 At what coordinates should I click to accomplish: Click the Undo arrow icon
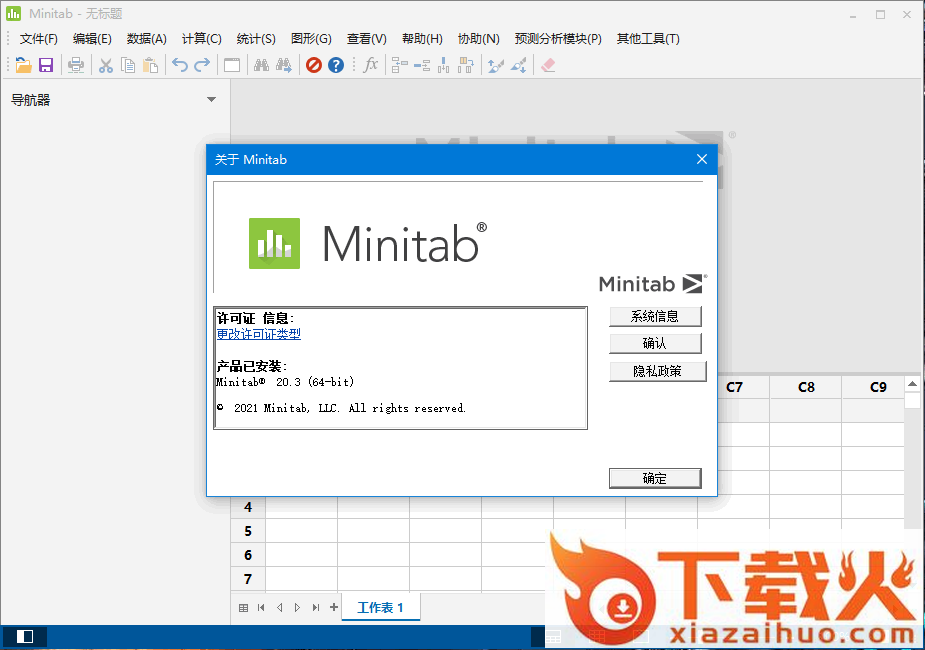(x=180, y=65)
